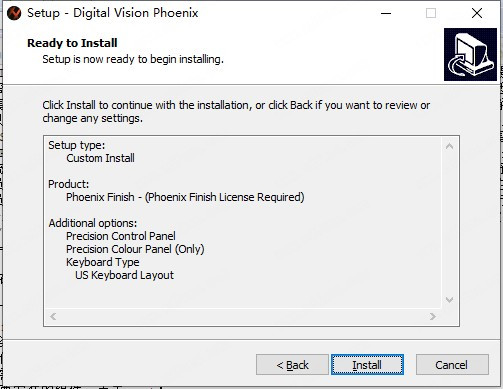Viewport: 503px width, 389px height.
Task: Click the Custom Install text line
Action: pyautogui.click(x=100, y=158)
